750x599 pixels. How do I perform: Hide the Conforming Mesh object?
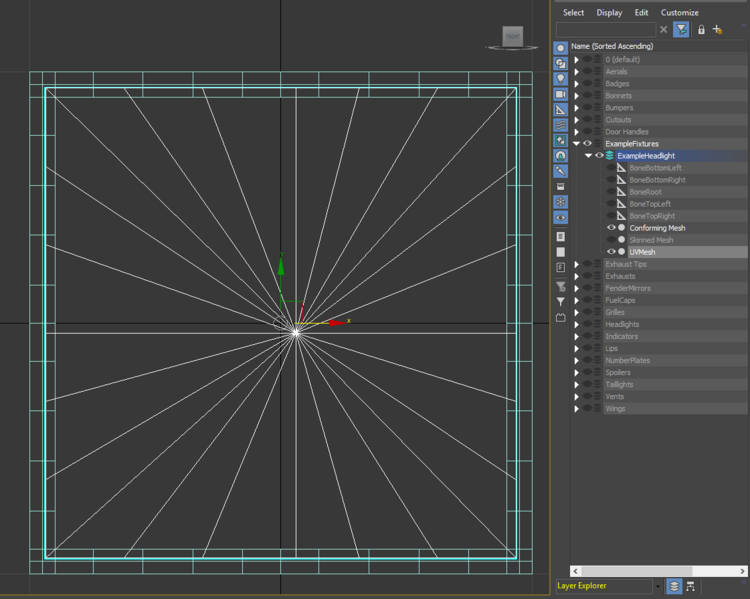(611, 228)
